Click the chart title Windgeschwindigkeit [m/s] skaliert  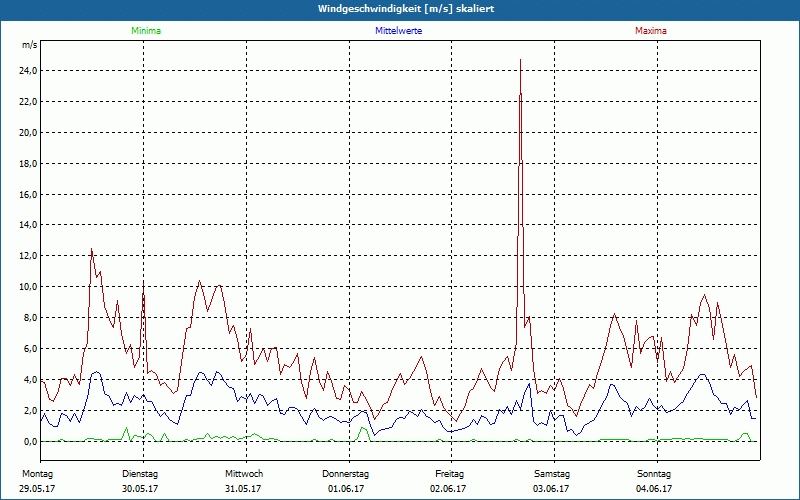point(406,9)
